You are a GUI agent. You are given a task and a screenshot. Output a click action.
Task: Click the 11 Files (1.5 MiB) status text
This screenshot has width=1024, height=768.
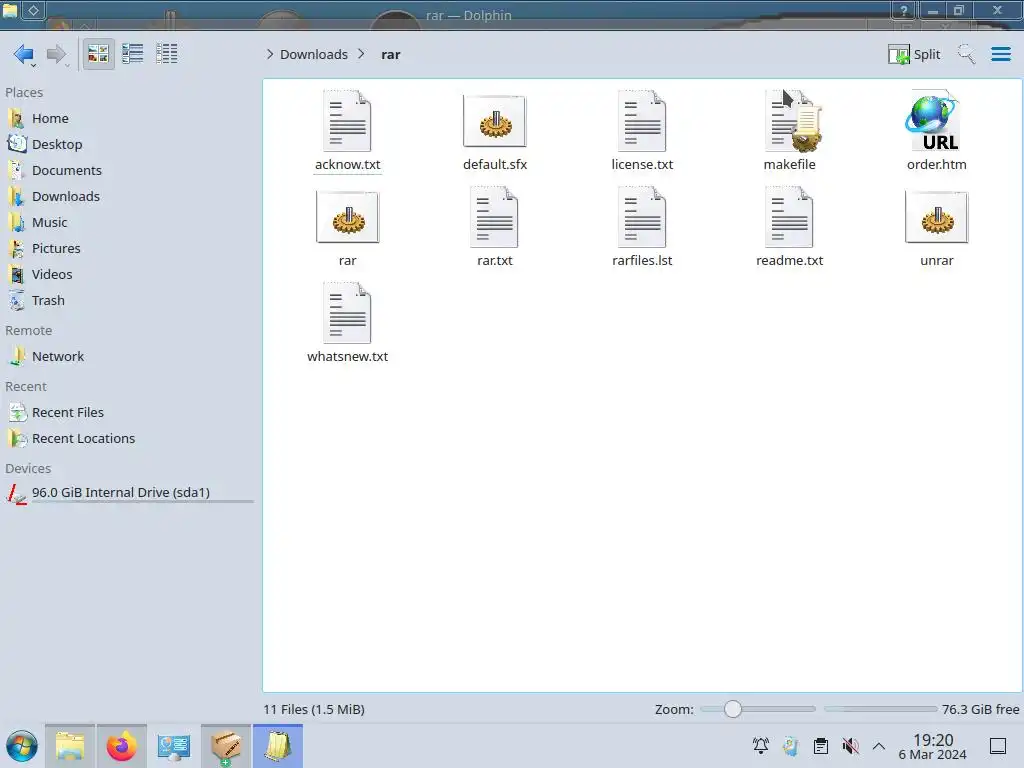[314, 709]
